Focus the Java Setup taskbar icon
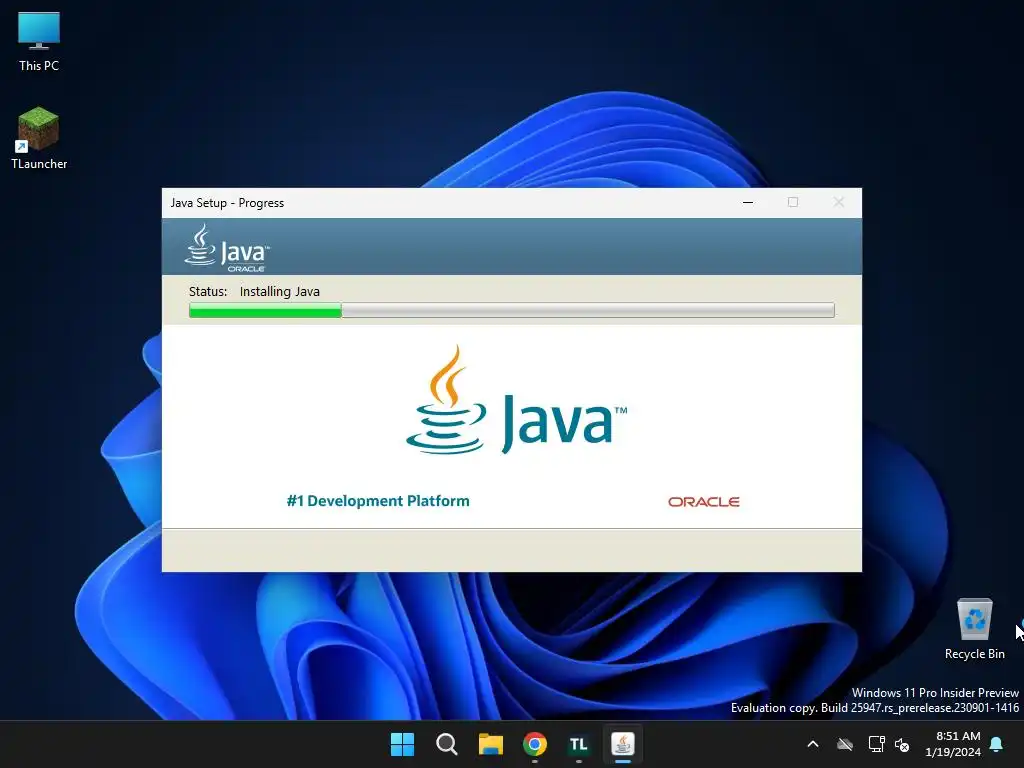Viewport: 1024px width, 768px height. coord(622,744)
